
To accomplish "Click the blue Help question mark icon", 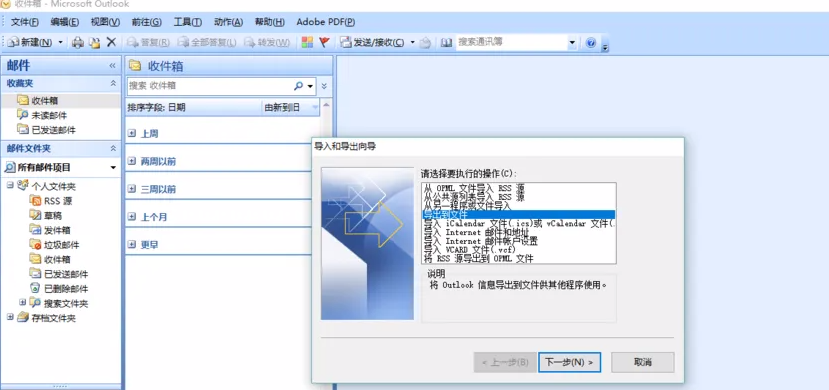I will pyautogui.click(x=591, y=43).
